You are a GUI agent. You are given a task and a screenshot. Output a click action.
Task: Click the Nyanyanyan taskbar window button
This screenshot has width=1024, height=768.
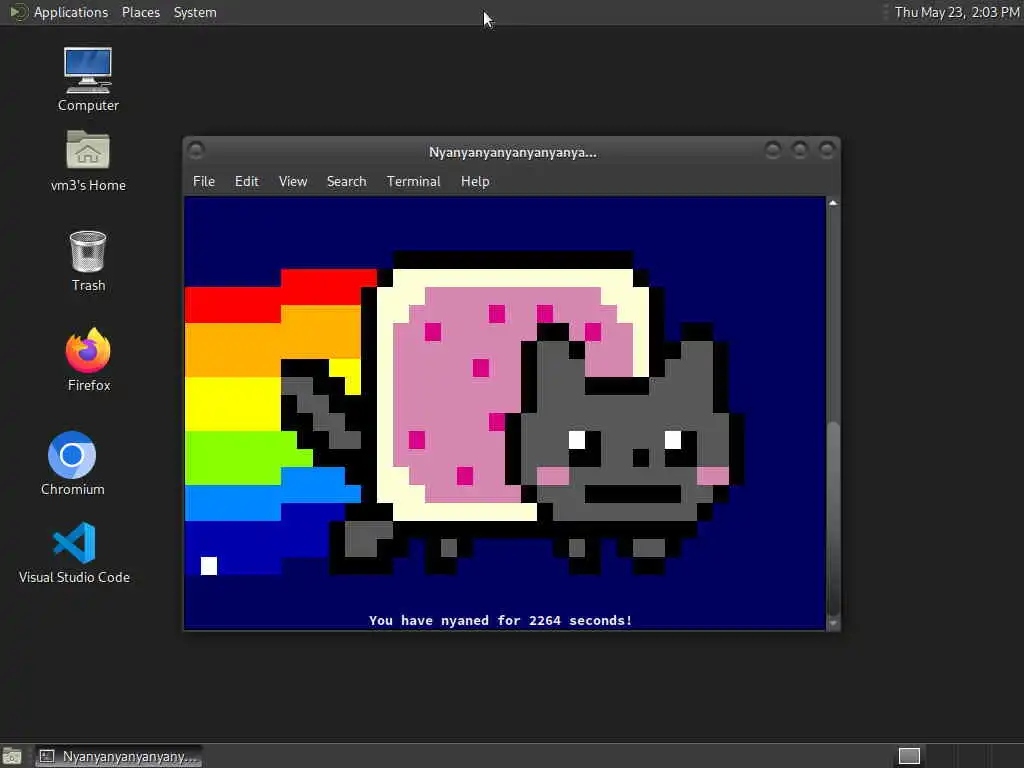(x=118, y=756)
